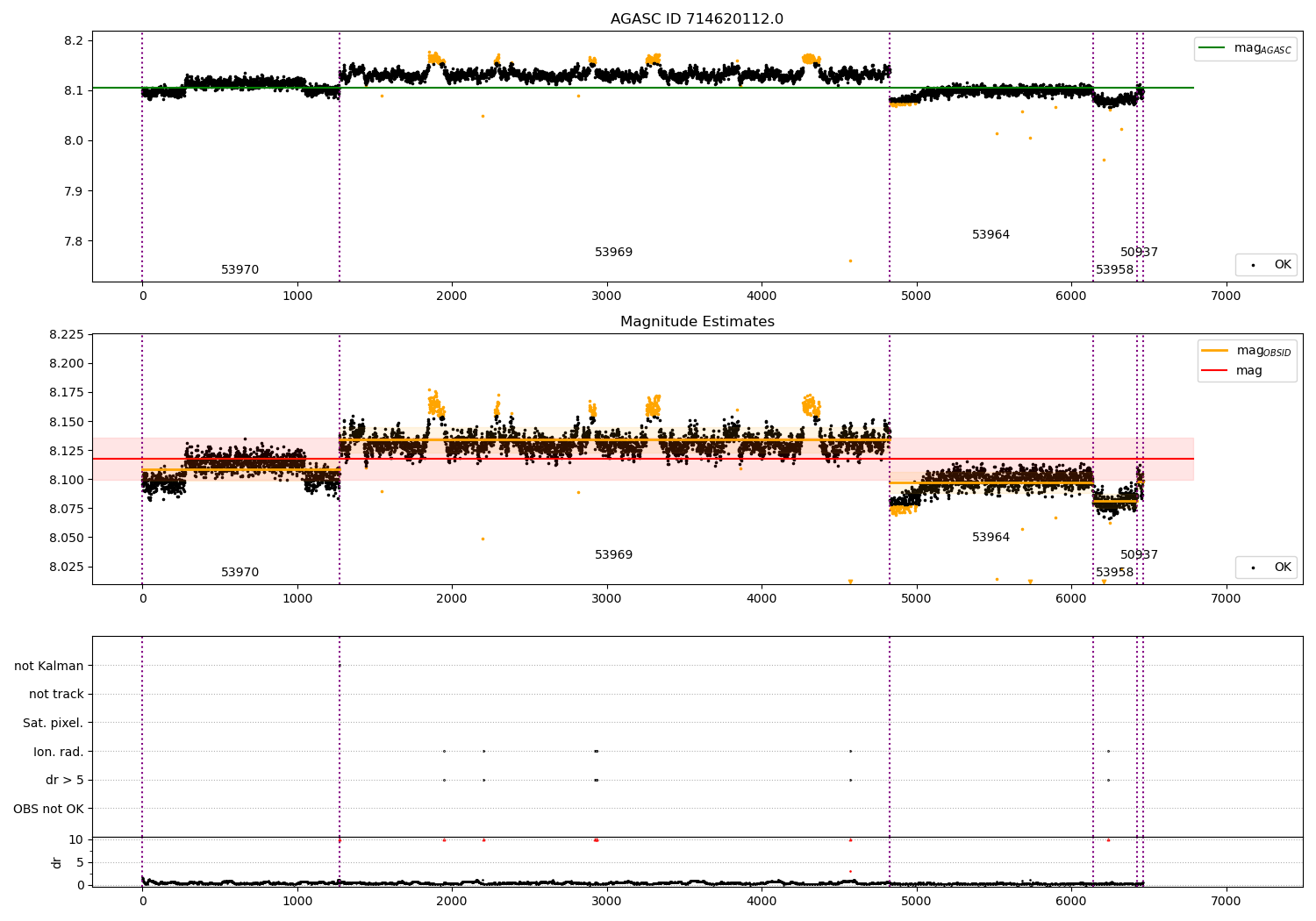Click the 'dr > 5' row label
The height and width of the screenshot is (921, 1316).
tap(65, 780)
